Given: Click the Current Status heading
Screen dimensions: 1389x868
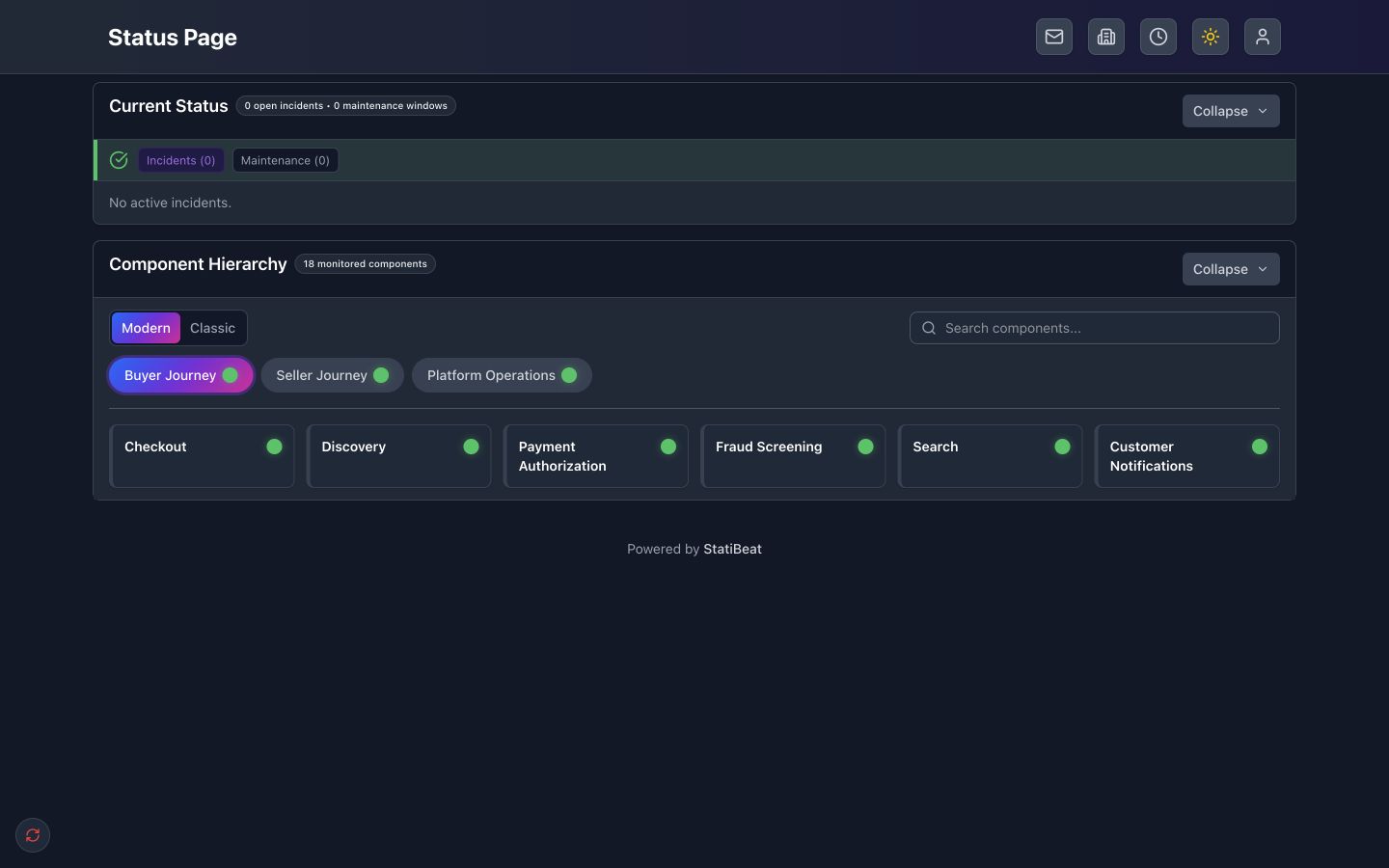Looking at the screenshot, I should coord(168,106).
